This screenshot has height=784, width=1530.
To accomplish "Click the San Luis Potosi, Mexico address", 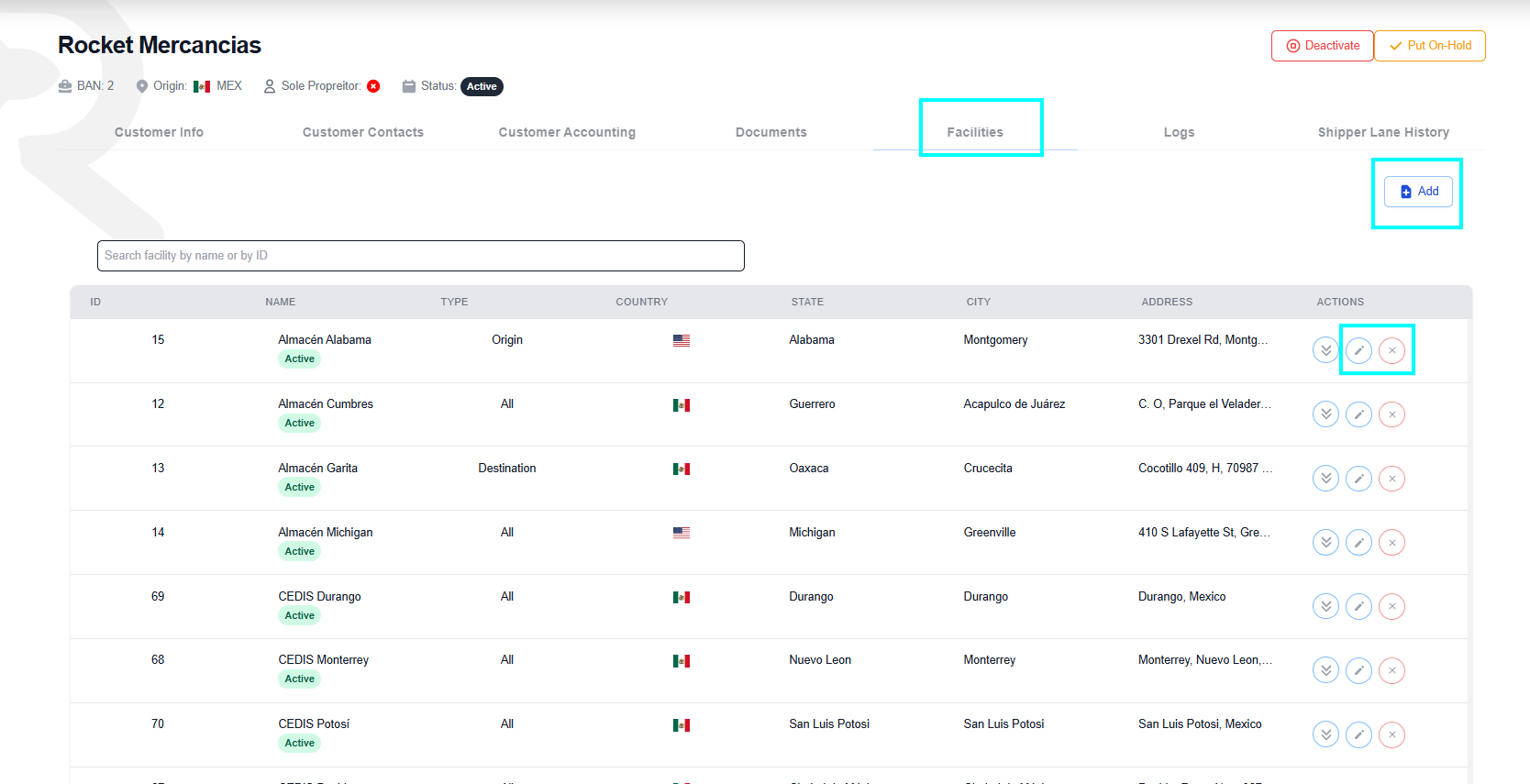I will [x=1200, y=723].
